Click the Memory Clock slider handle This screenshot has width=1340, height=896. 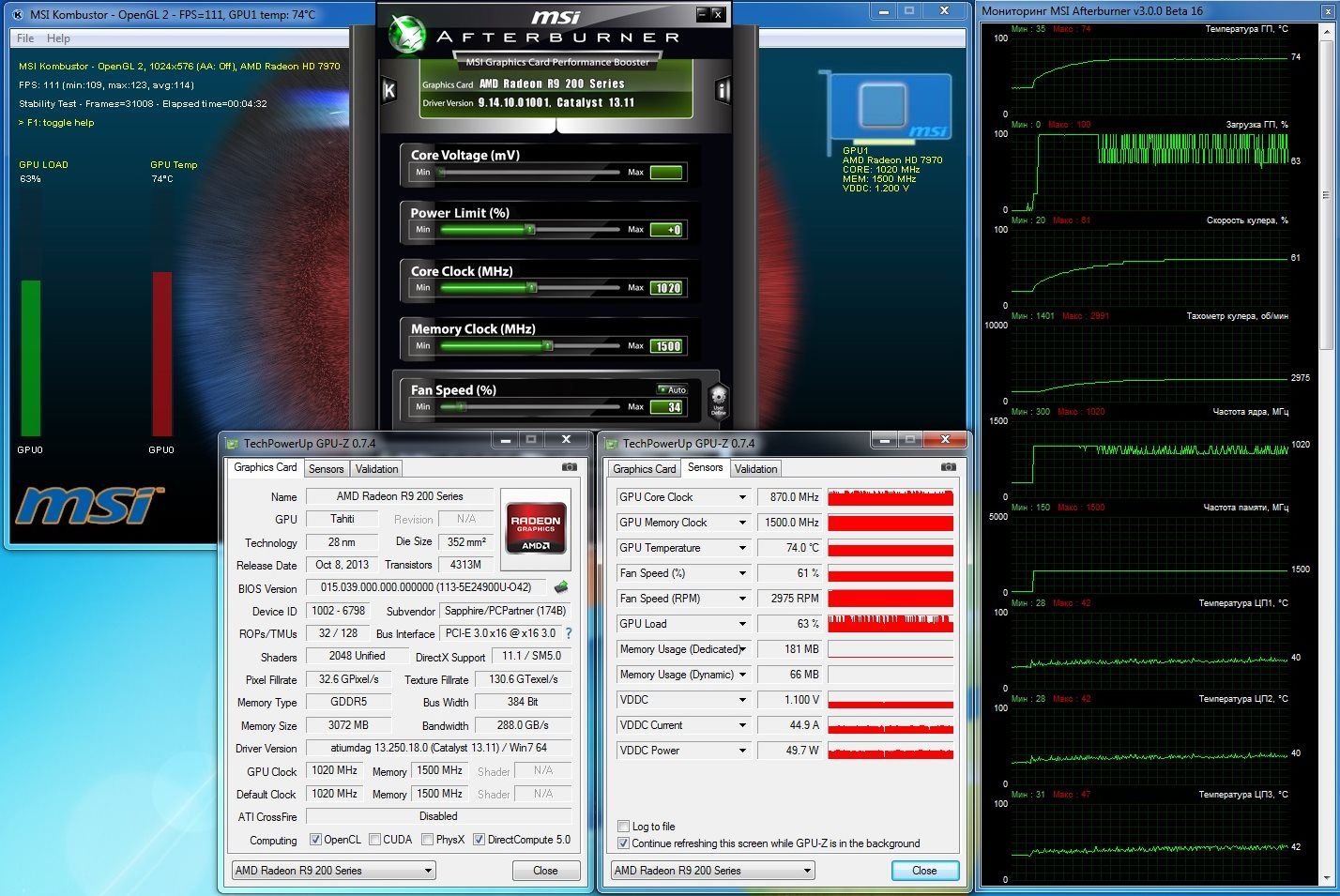pos(547,346)
